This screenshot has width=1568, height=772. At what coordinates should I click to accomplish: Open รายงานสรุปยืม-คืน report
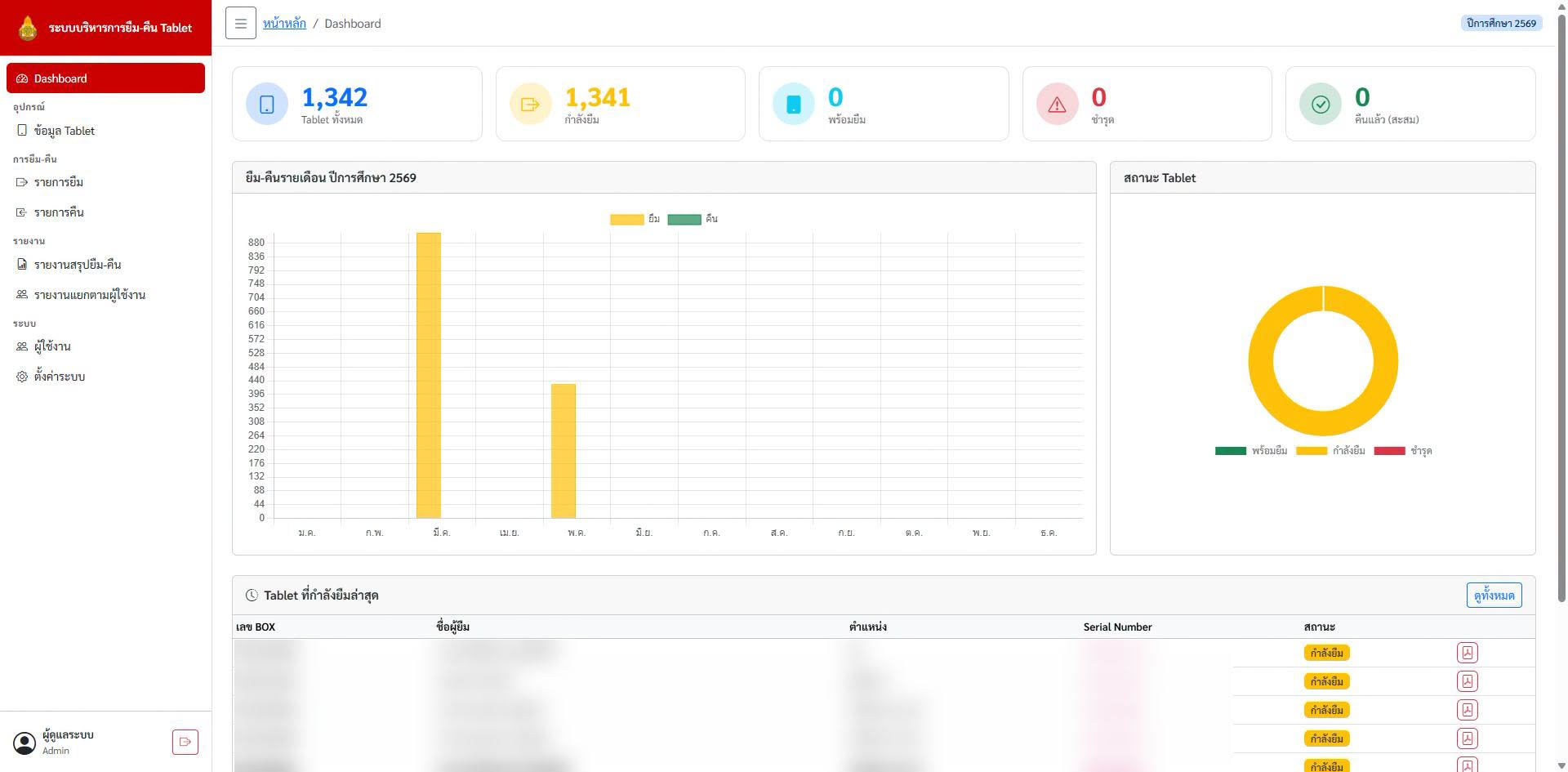[x=105, y=265]
